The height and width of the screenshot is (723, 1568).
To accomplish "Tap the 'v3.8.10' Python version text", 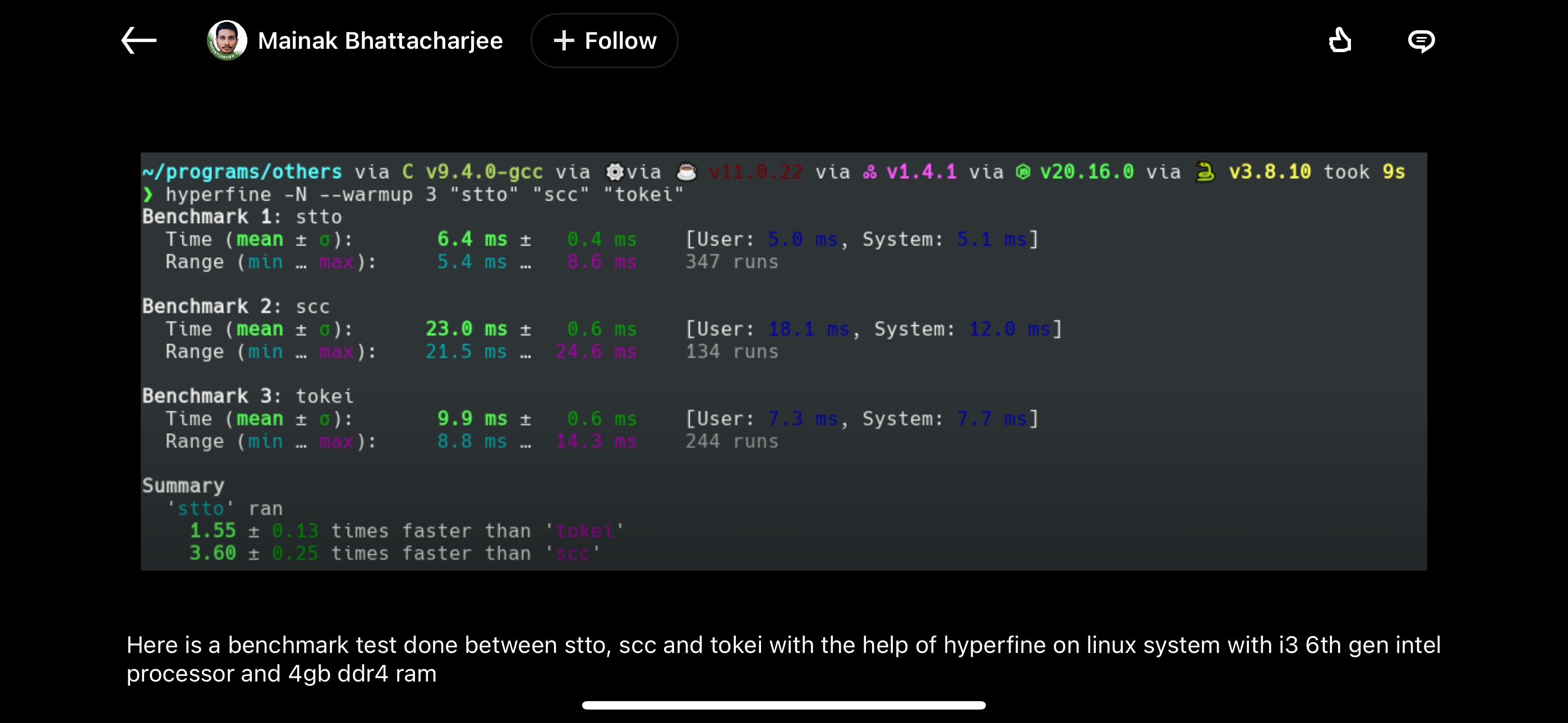I will click(1270, 172).
